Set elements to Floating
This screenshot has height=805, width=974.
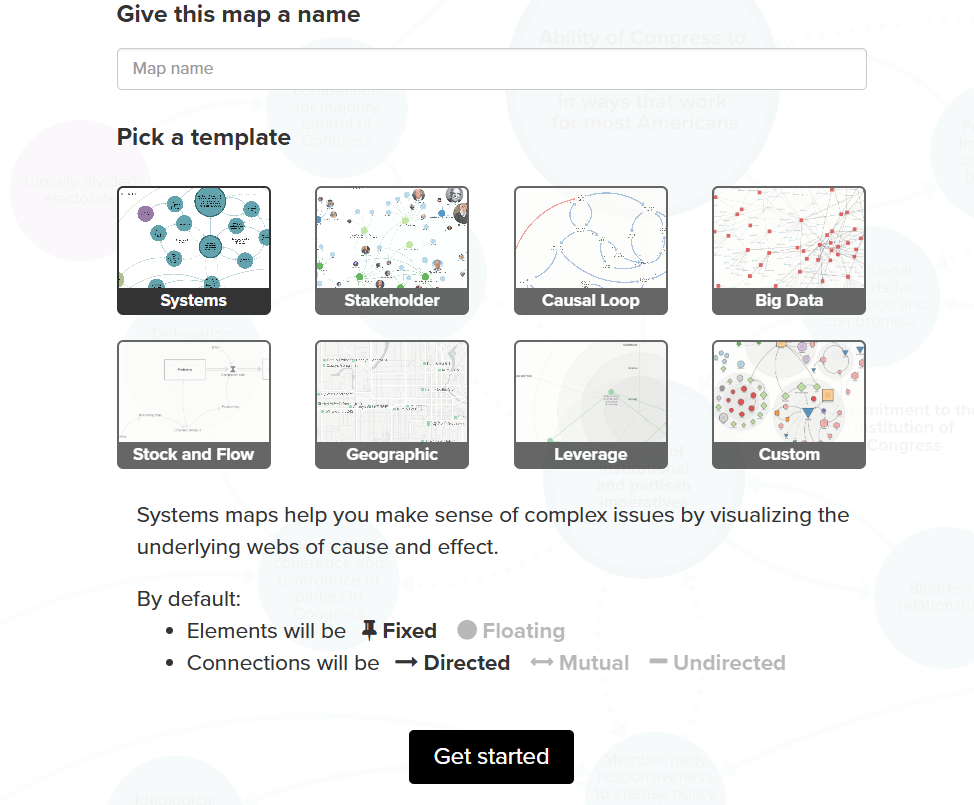[x=523, y=631]
